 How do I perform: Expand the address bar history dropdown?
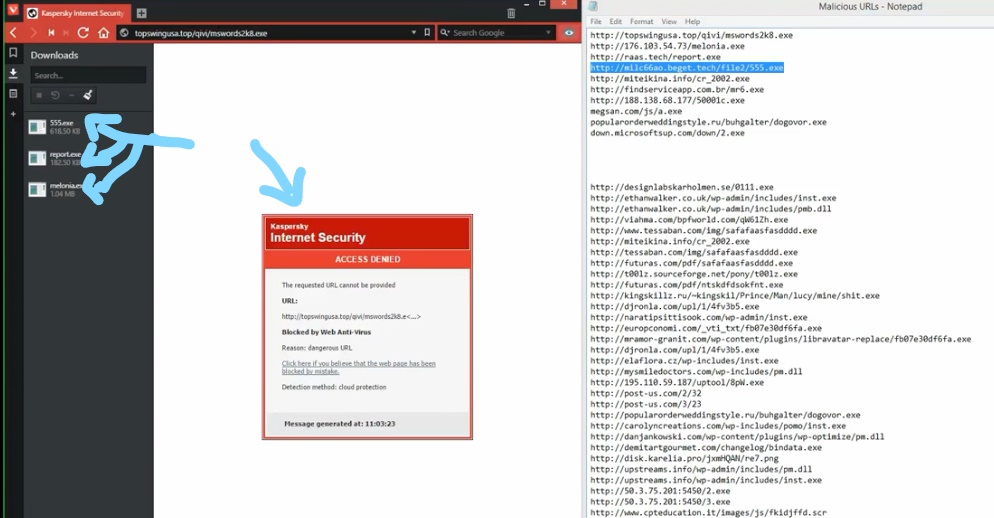[413, 32]
